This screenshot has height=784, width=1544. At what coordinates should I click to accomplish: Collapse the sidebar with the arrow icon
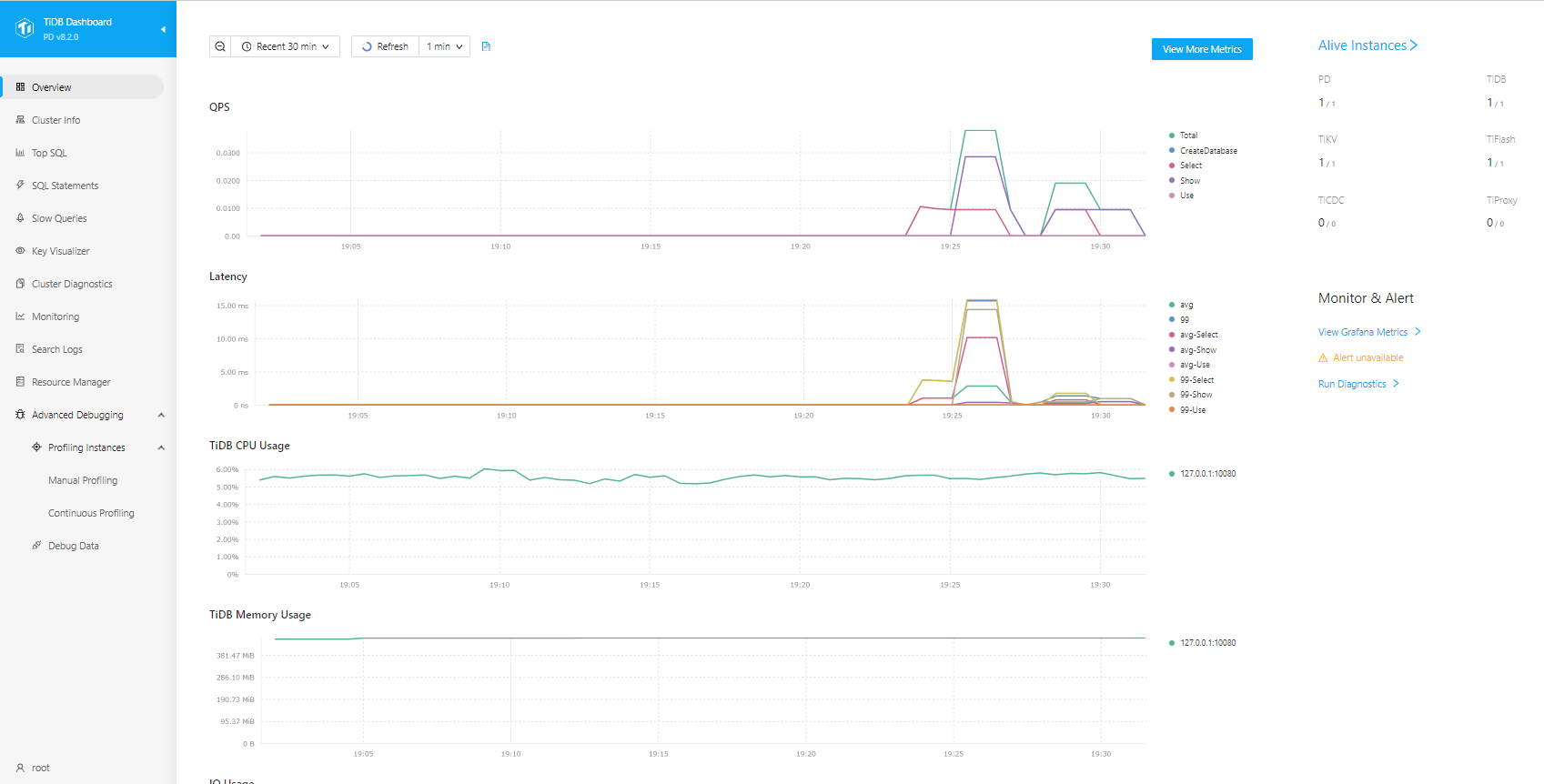163,29
